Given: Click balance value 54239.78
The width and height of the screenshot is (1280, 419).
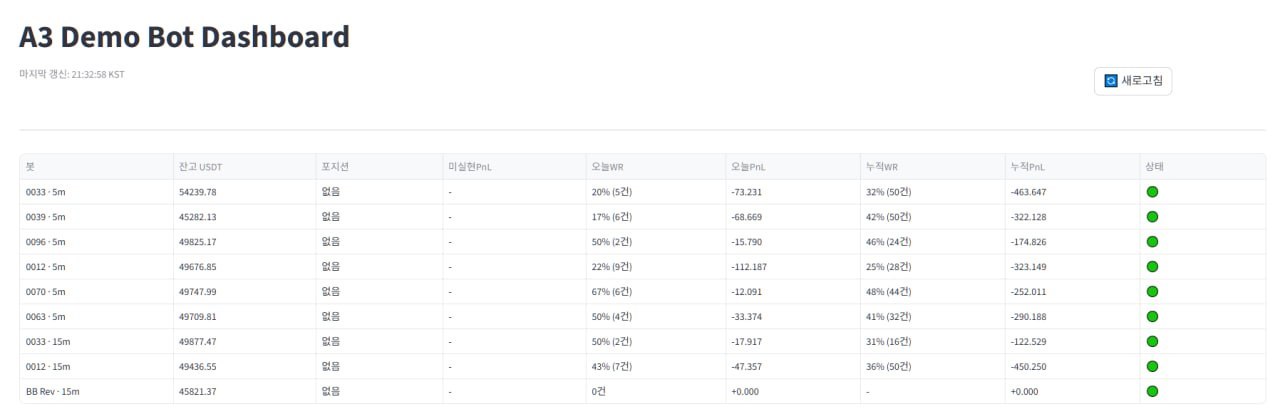Looking at the screenshot, I should pyautogui.click(x=198, y=192).
